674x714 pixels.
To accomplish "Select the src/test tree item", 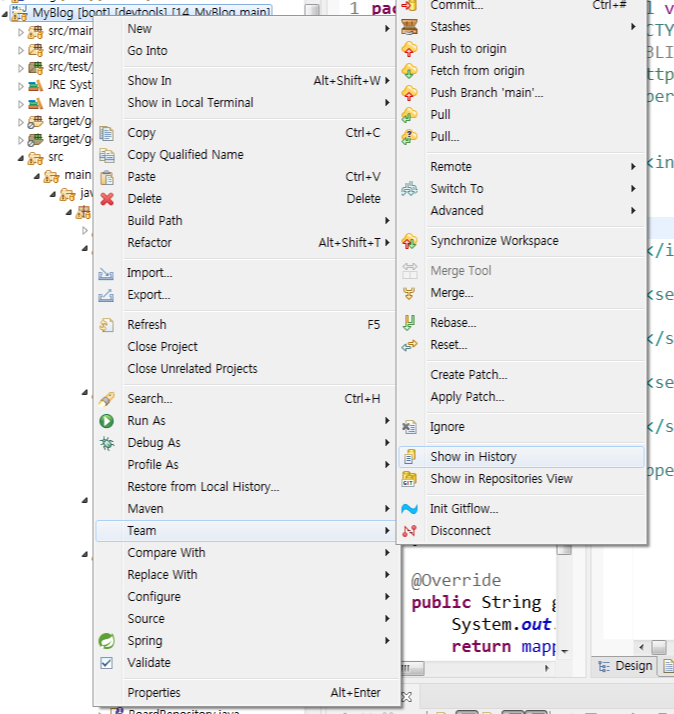I will 71,67.
